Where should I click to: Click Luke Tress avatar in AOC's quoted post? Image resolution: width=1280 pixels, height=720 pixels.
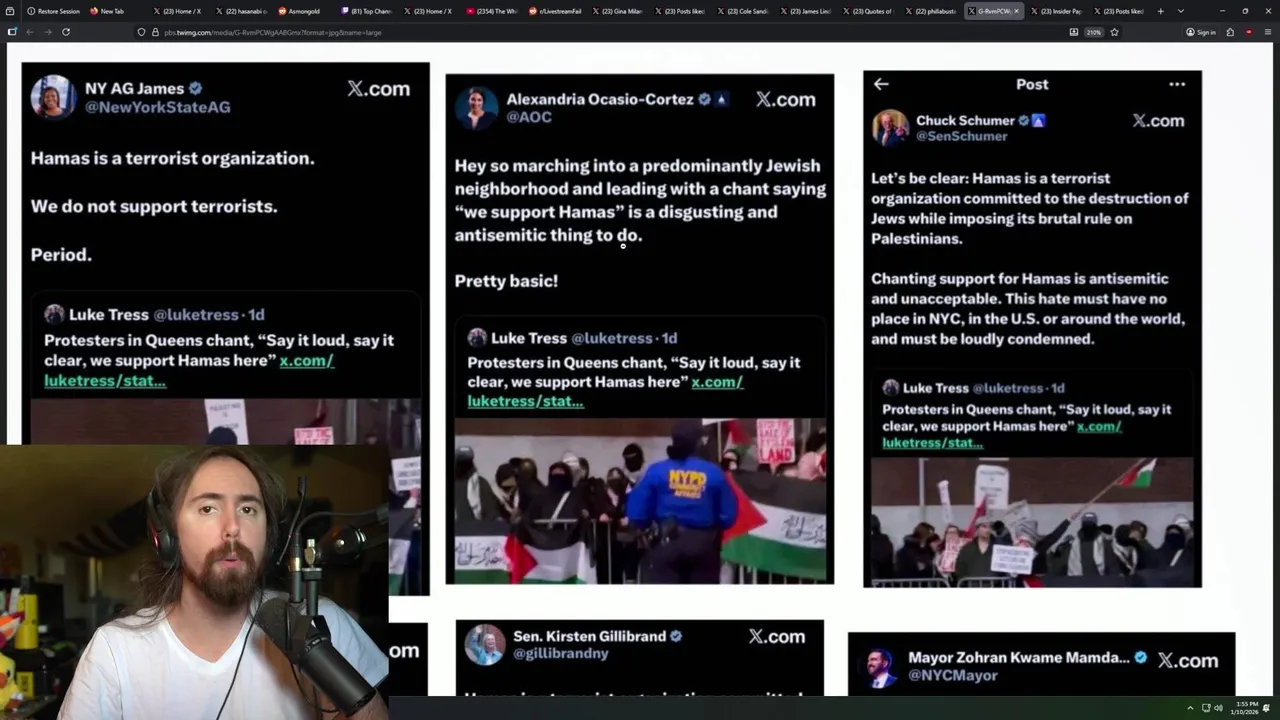[478, 338]
